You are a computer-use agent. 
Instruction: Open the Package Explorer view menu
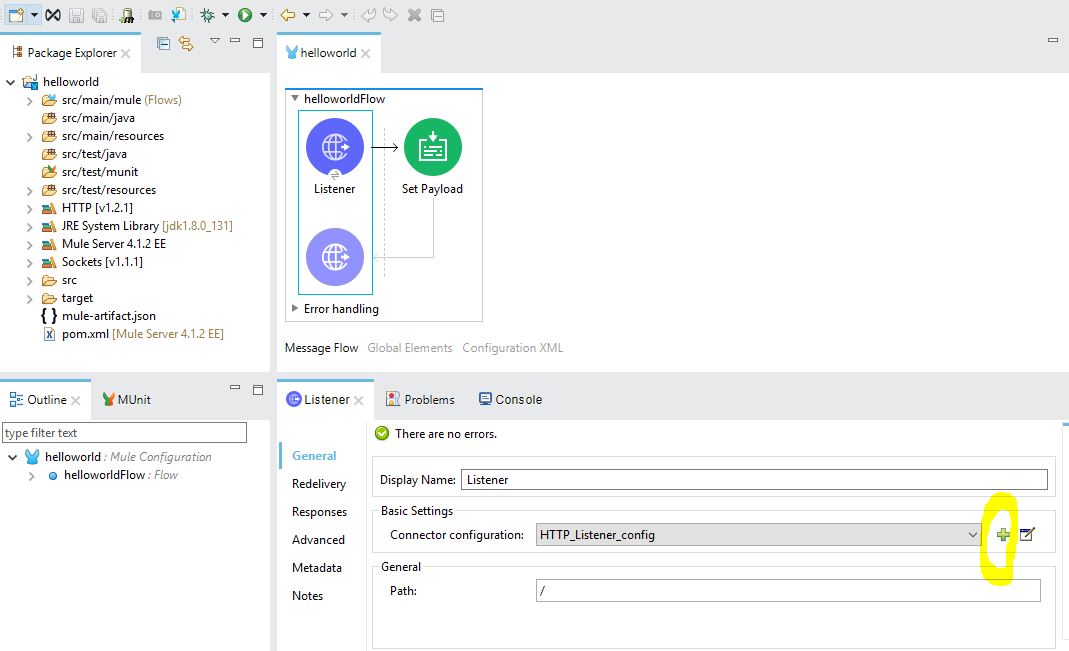click(x=214, y=42)
